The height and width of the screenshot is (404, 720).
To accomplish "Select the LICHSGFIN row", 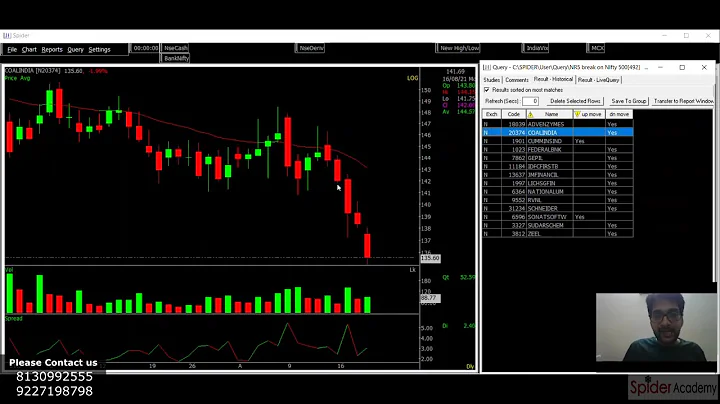I will coord(557,183).
